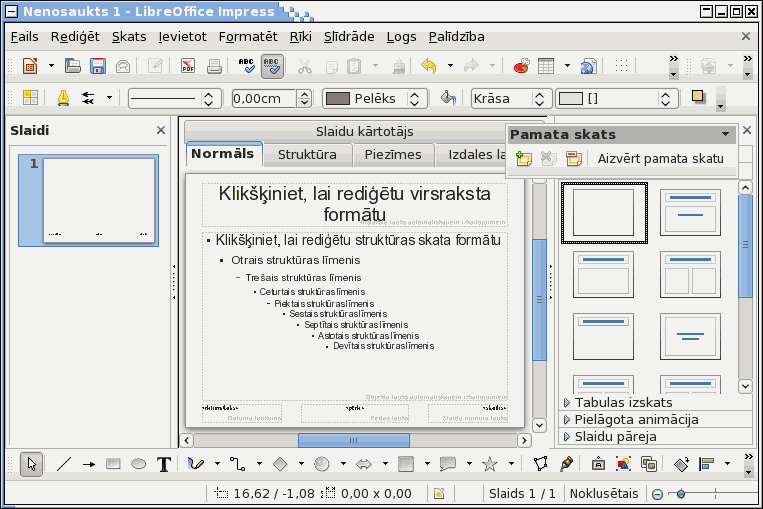Screen dimensions: 763x509
Task: Click the Pelēks gray color swatch
Action: (x=338, y=99)
